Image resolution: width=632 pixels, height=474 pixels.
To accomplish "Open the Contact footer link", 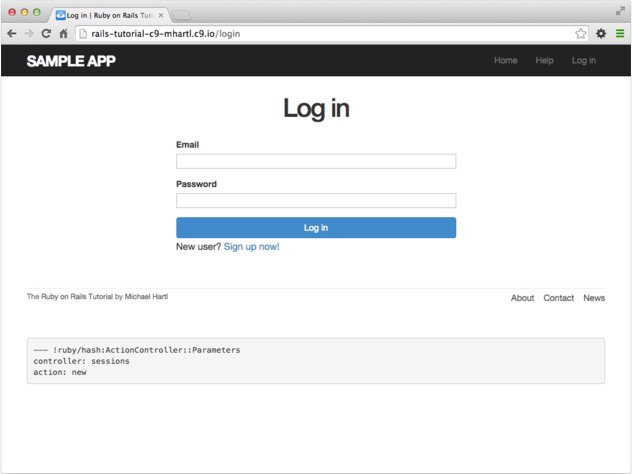I will (x=558, y=298).
